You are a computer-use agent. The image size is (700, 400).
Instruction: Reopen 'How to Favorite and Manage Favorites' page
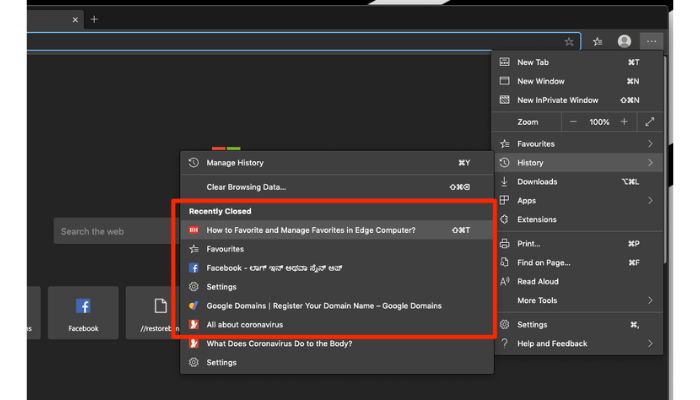pos(337,230)
